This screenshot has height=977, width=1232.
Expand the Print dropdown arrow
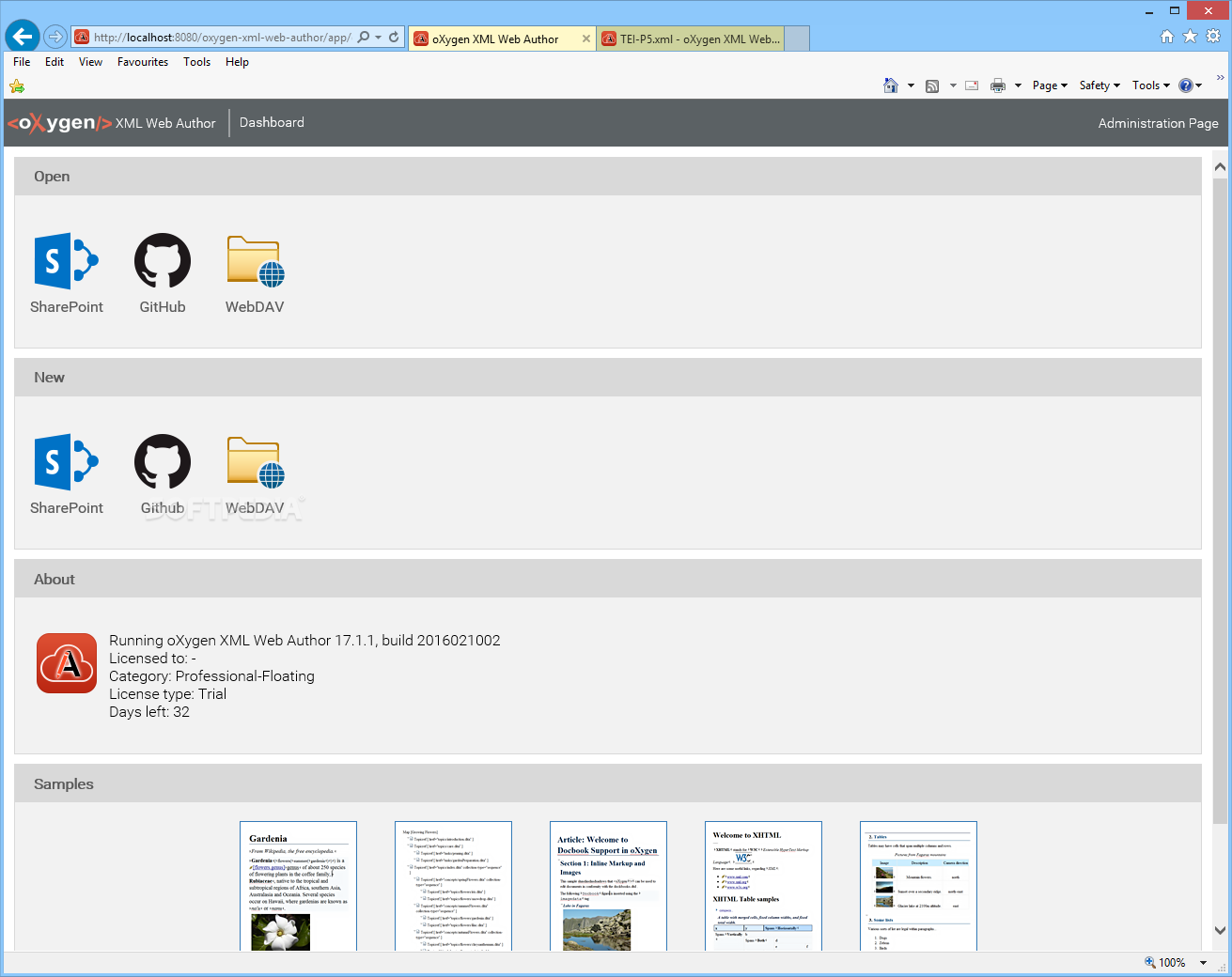1018,85
